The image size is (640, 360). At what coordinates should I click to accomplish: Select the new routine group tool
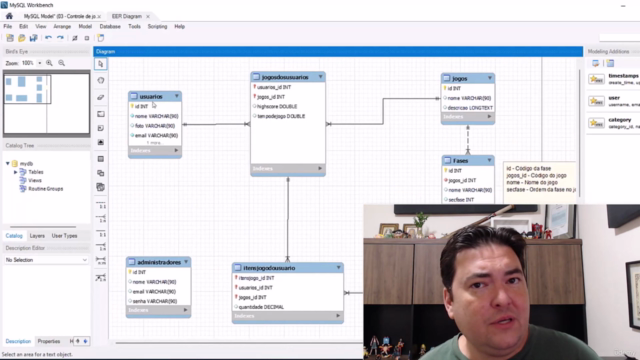pos(101,187)
